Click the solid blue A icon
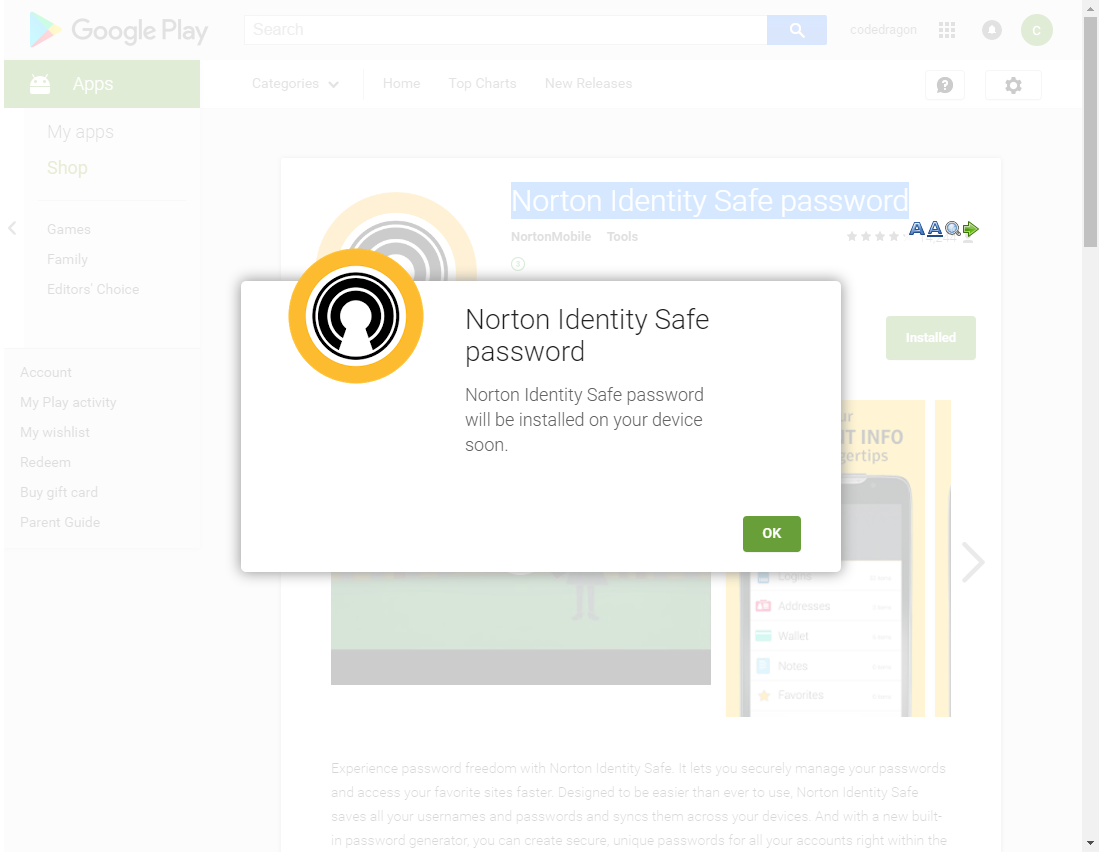1099x852 pixels. (917, 228)
